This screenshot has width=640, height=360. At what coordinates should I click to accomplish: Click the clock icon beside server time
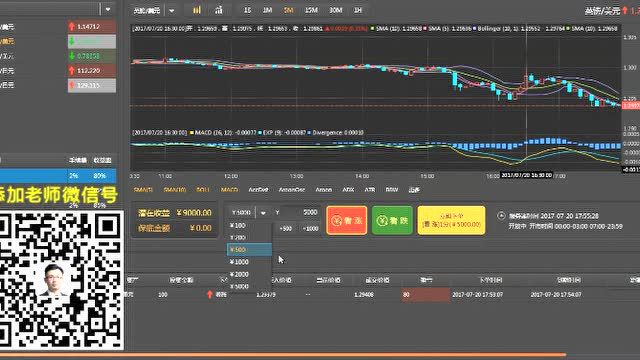[x=501, y=216]
